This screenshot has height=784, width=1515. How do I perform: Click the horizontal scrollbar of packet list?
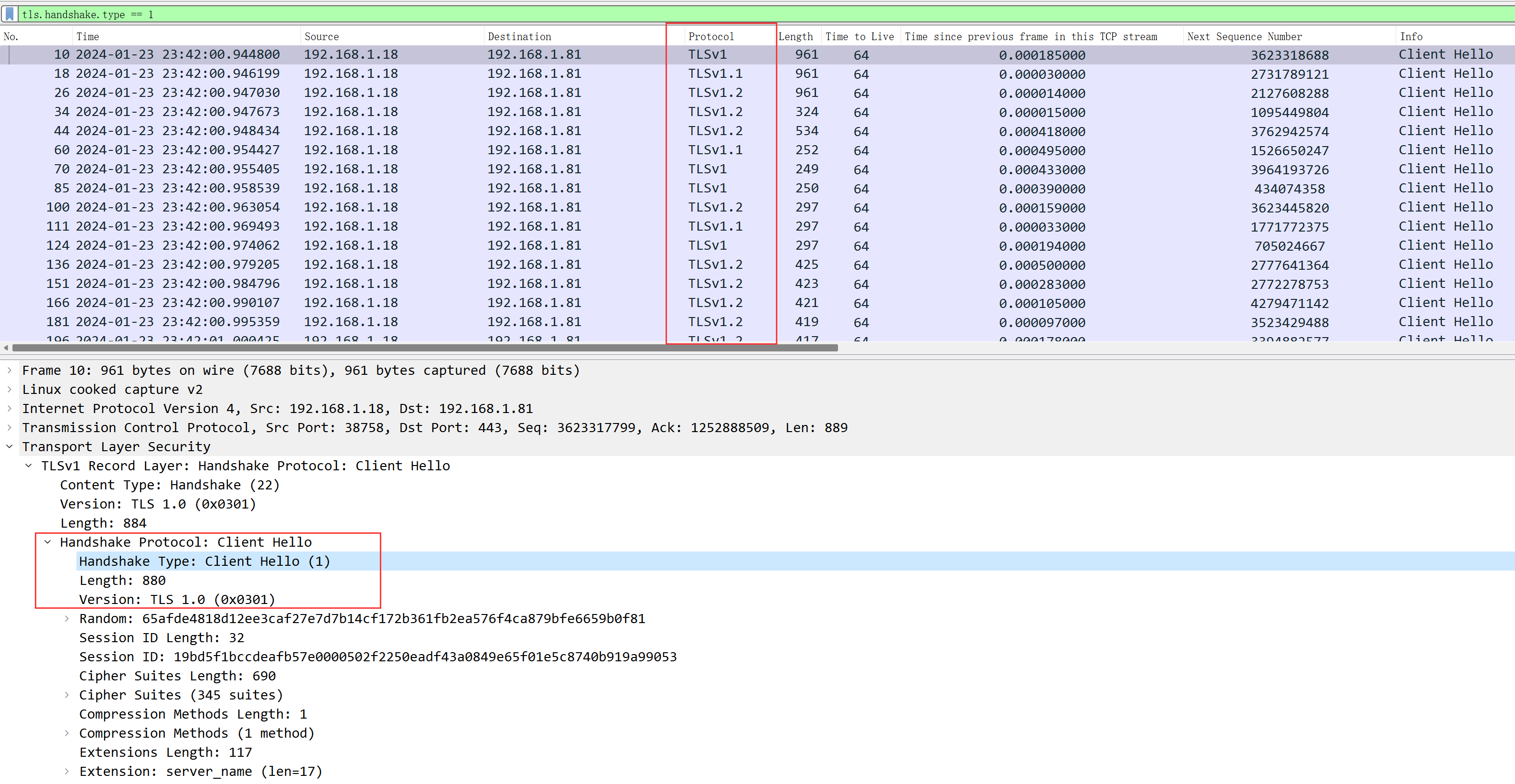(x=425, y=348)
